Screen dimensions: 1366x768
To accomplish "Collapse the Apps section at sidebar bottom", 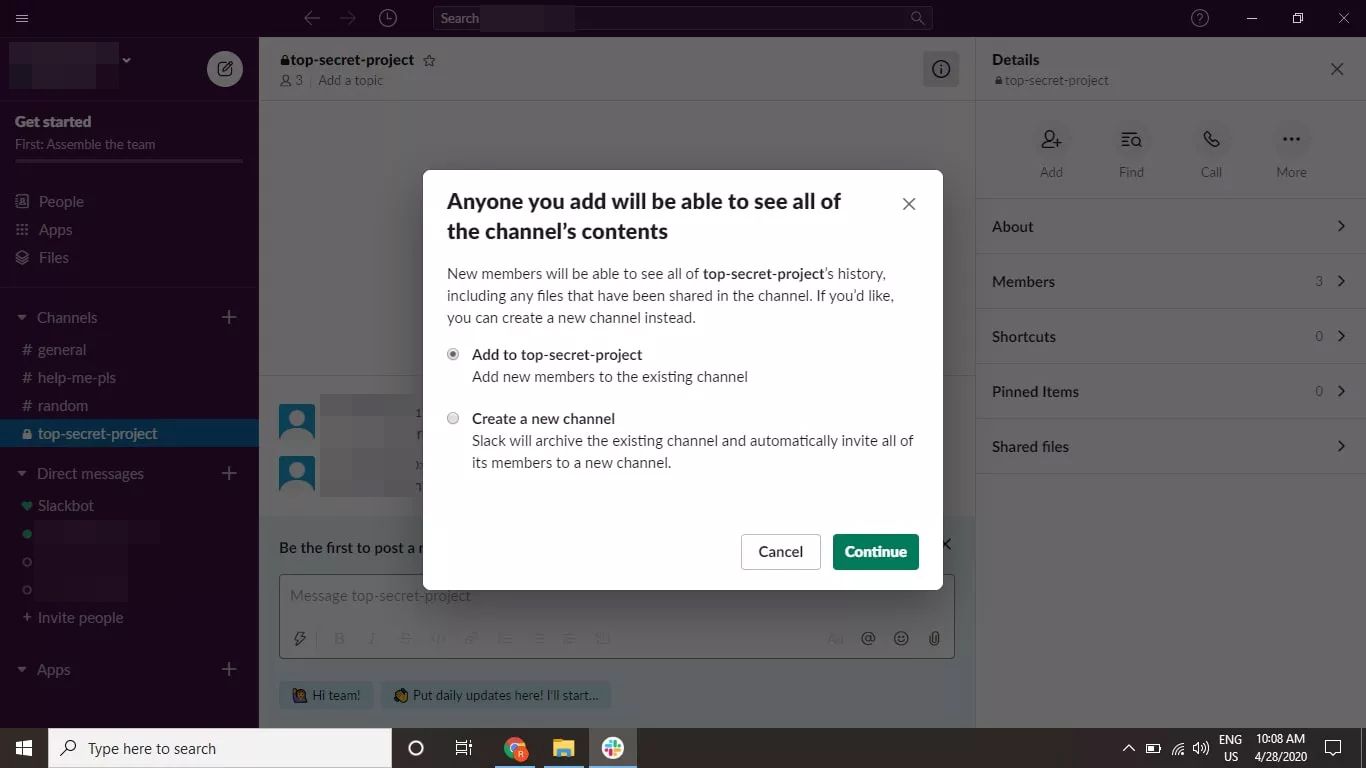I will 22,670.
